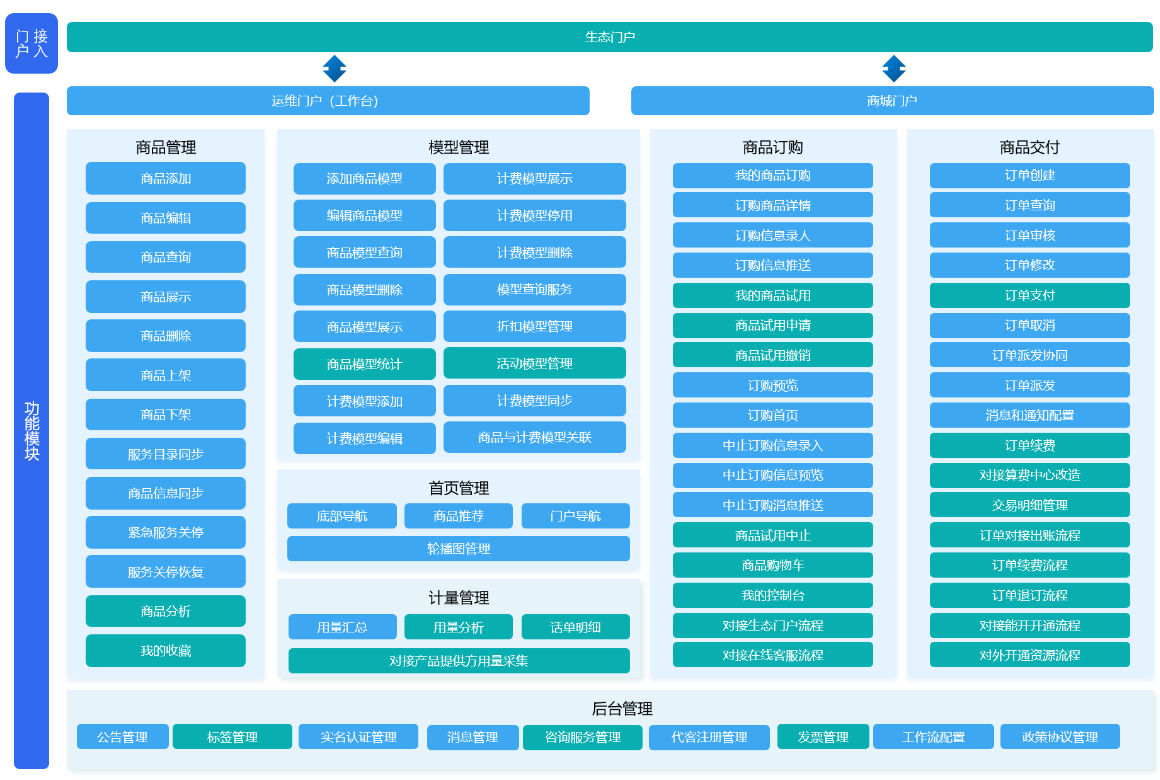Click the 消息和通知配置 block
The image size is (1160, 780).
[1029, 415]
